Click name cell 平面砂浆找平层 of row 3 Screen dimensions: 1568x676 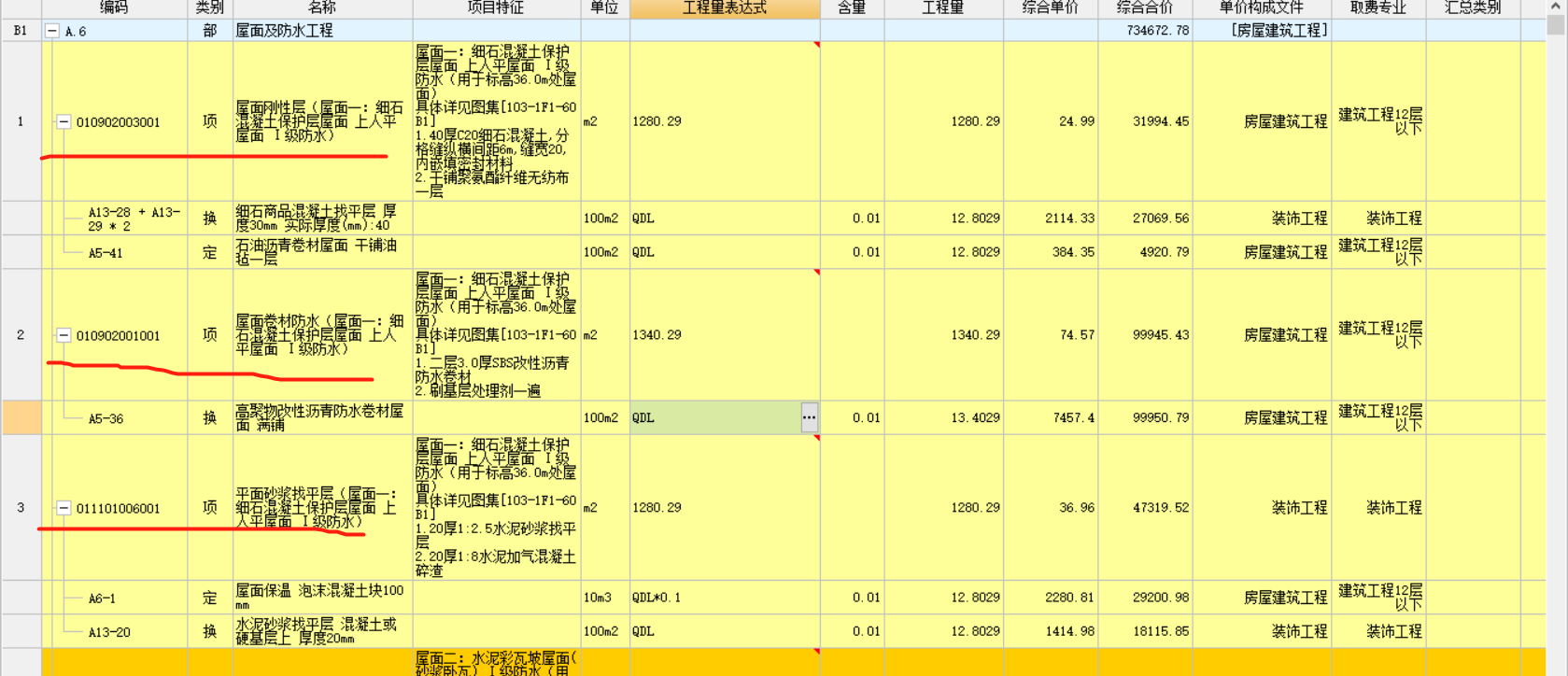(322, 508)
